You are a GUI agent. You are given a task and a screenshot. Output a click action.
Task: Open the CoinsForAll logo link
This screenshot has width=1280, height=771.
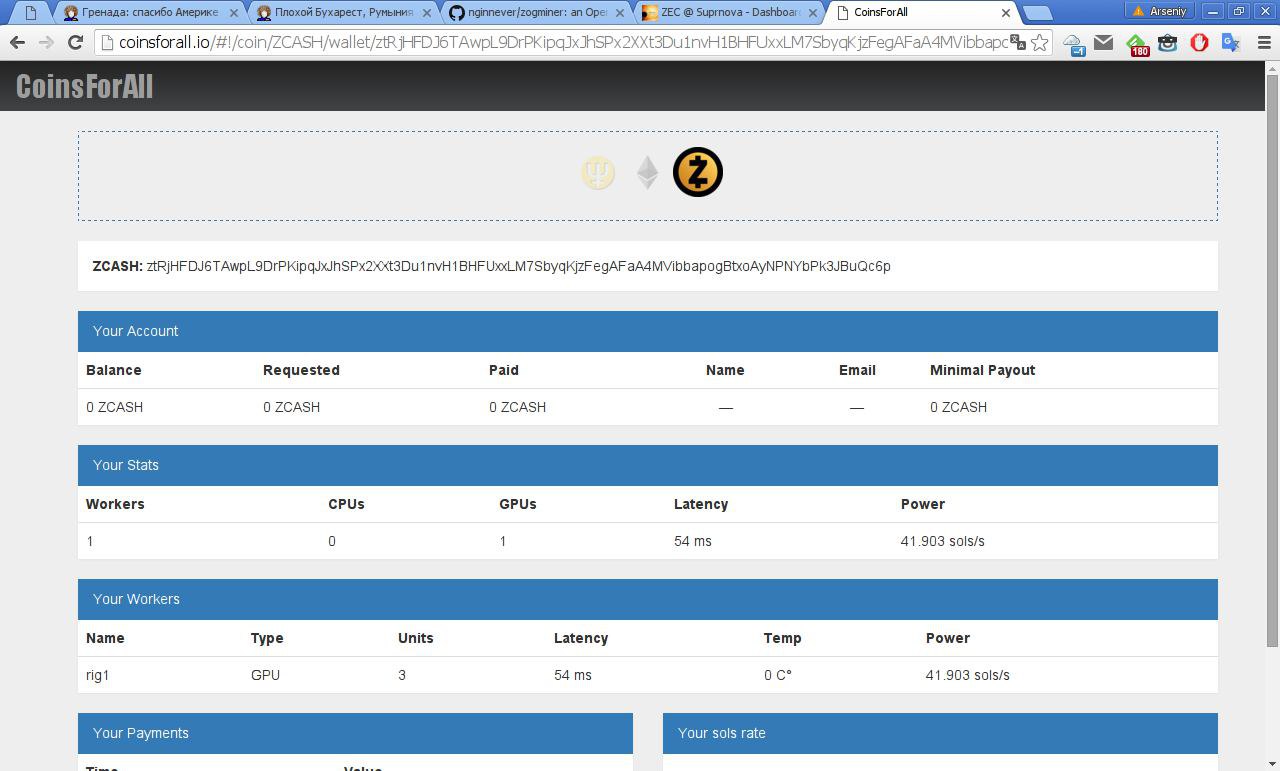(x=85, y=86)
